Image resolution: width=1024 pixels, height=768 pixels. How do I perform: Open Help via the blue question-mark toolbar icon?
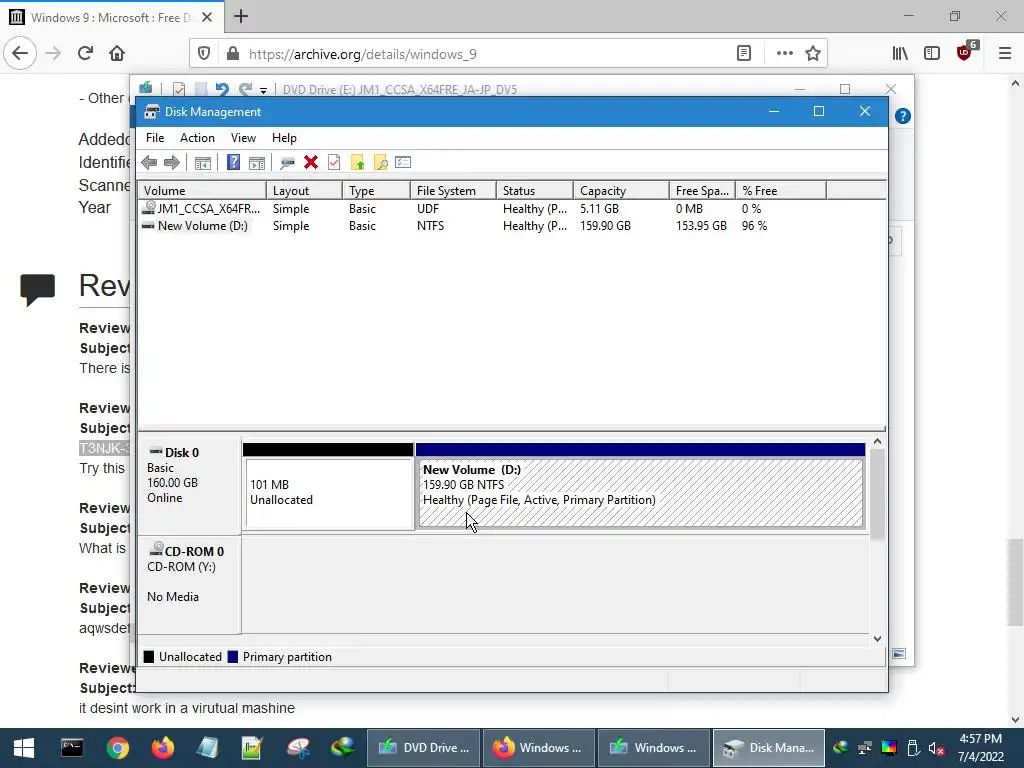[233, 162]
